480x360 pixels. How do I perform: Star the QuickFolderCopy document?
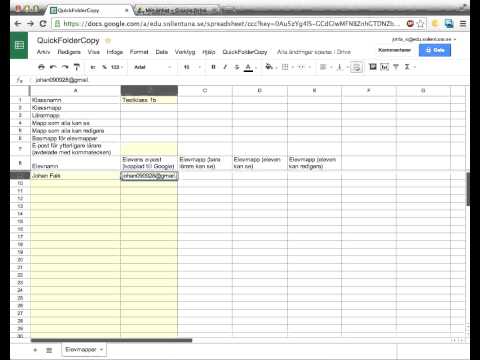[108, 41]
